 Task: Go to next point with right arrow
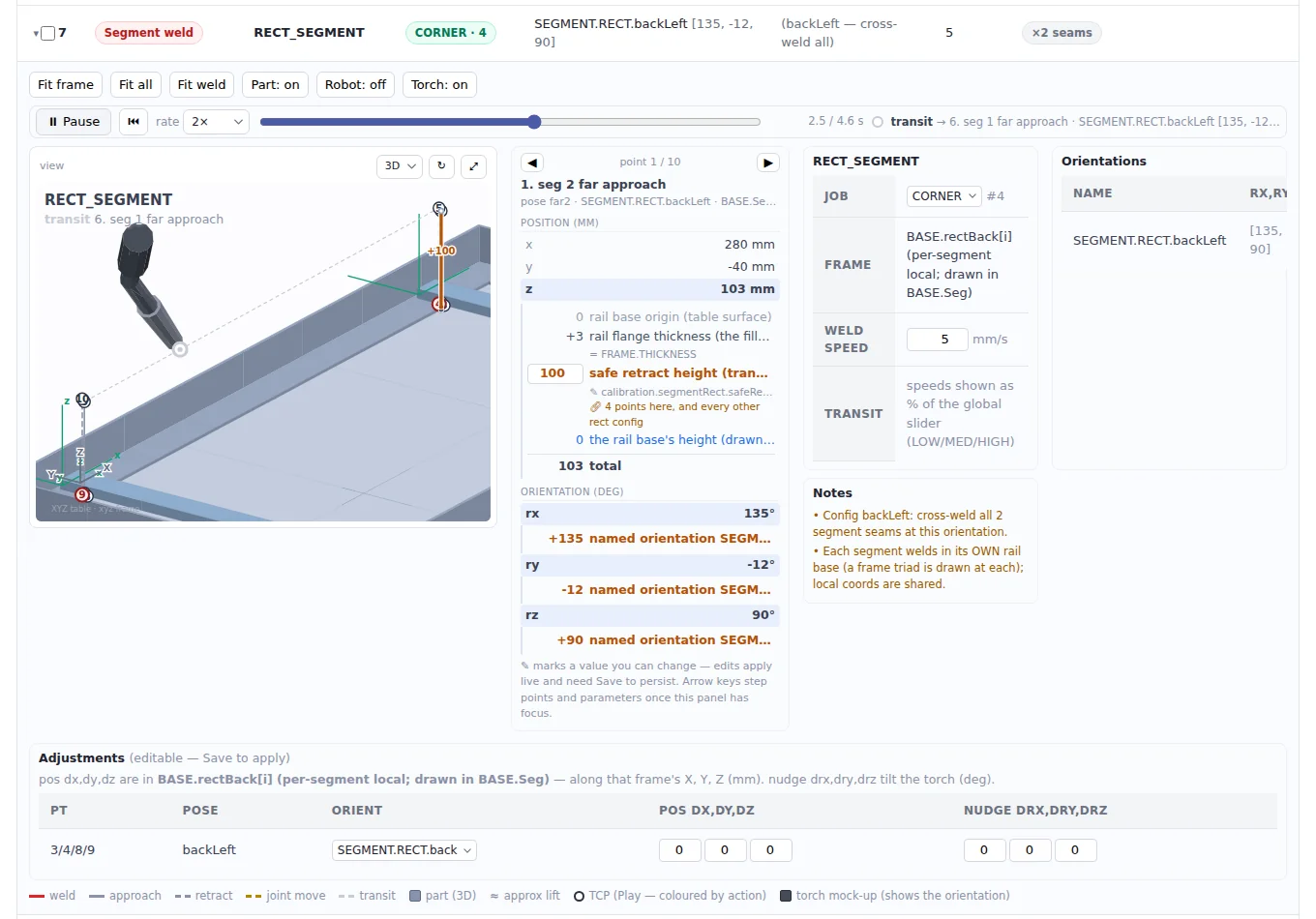tap(767, 163)
